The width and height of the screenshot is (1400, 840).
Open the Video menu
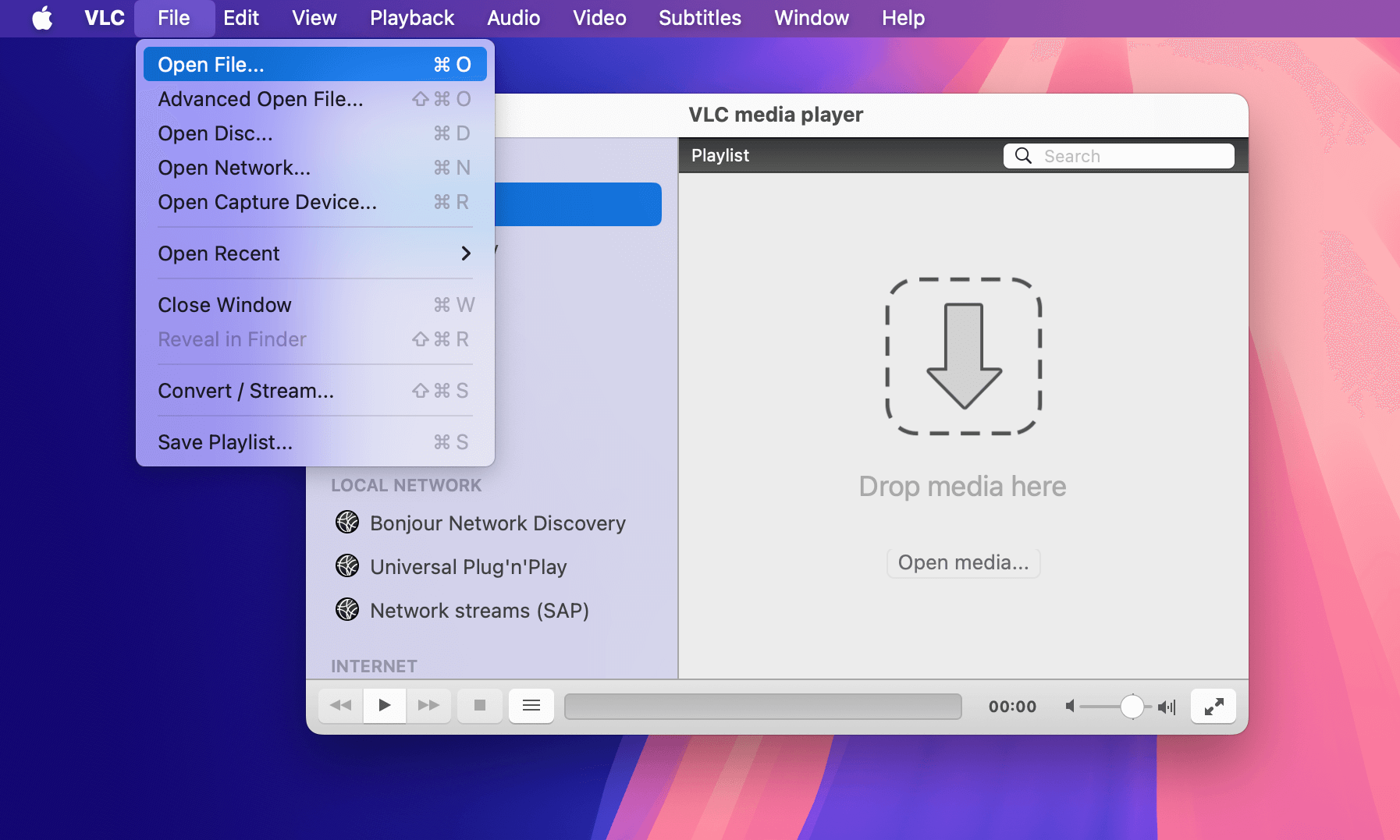[x=599, y=18]
